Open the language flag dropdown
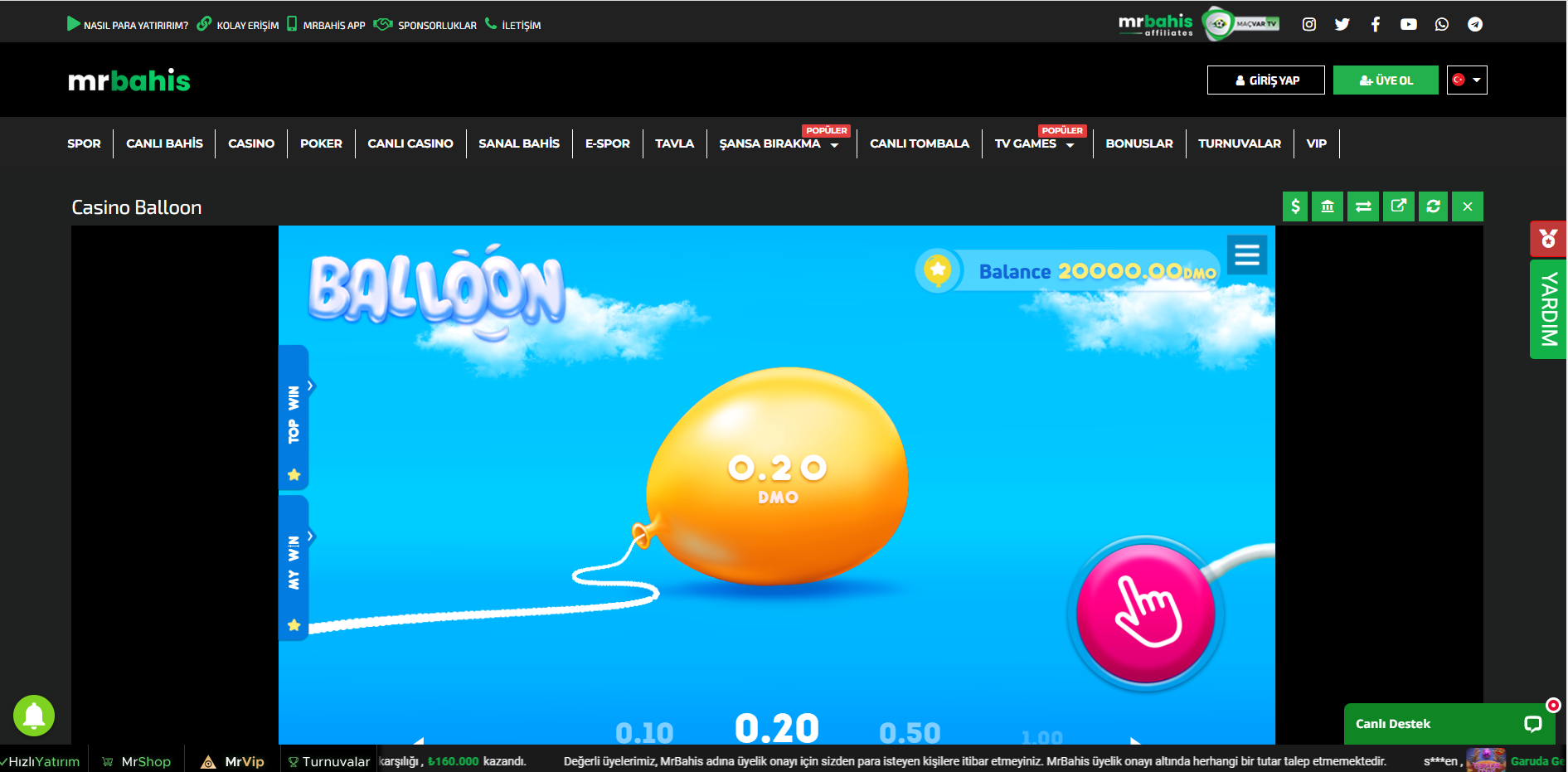 1467,80
